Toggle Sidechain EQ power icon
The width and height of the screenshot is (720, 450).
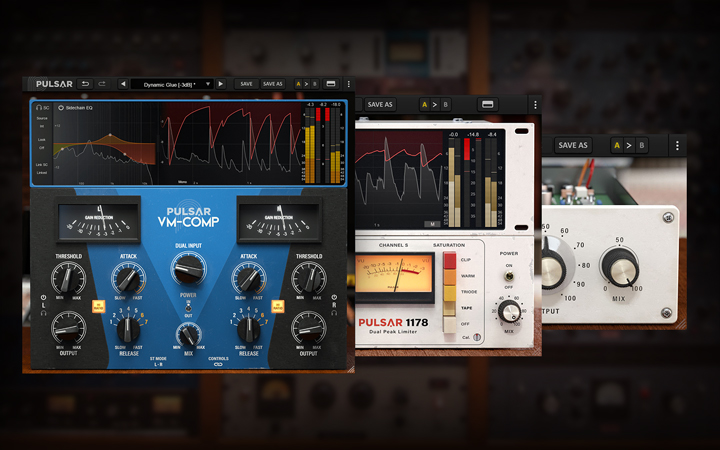(61, 107)
